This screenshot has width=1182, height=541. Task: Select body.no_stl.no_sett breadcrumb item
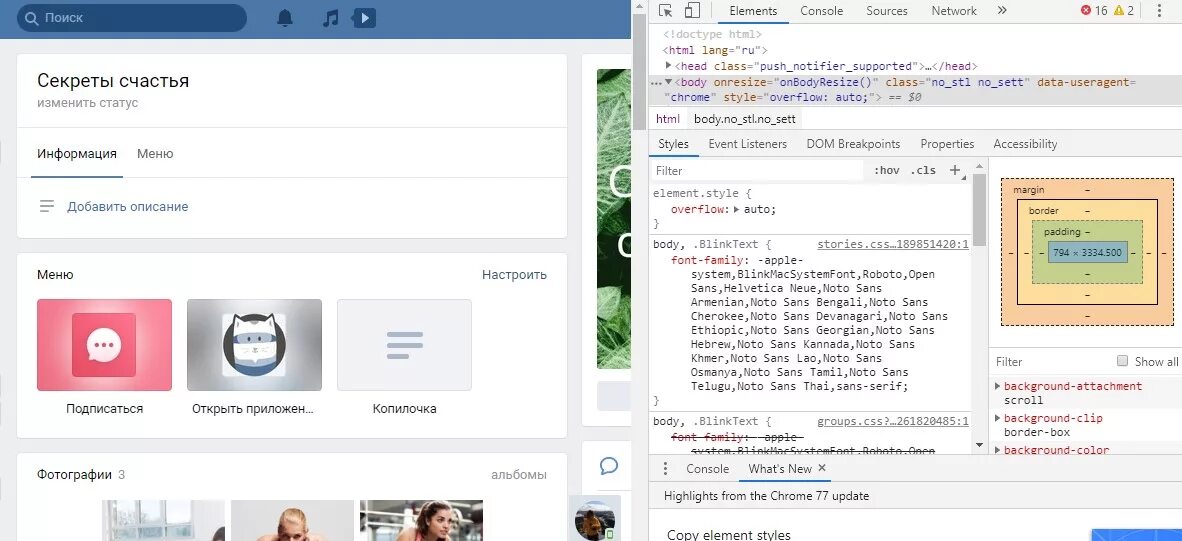[x=744, y=119]
